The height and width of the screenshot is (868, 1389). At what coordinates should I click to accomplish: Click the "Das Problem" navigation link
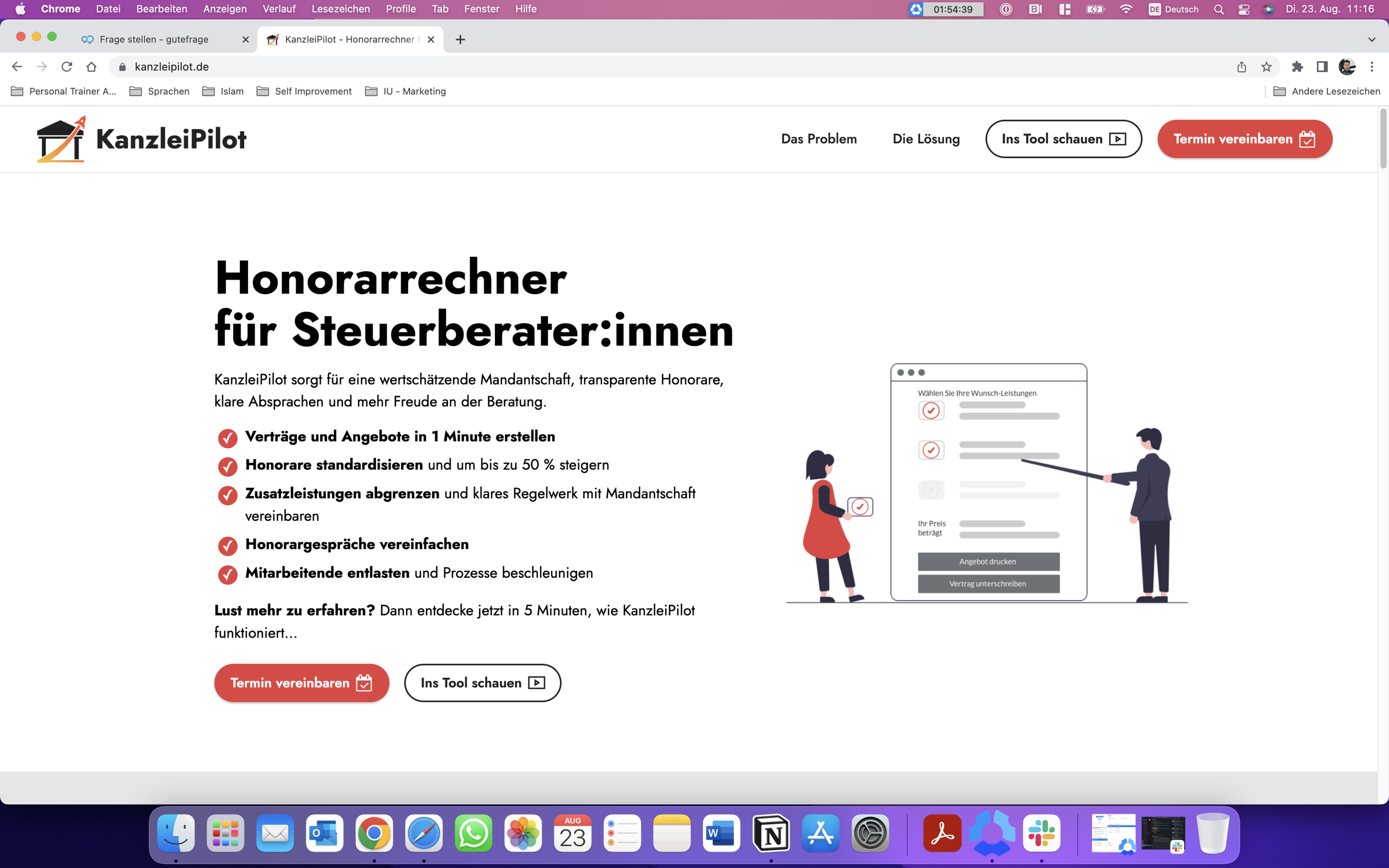coord(818,138)
